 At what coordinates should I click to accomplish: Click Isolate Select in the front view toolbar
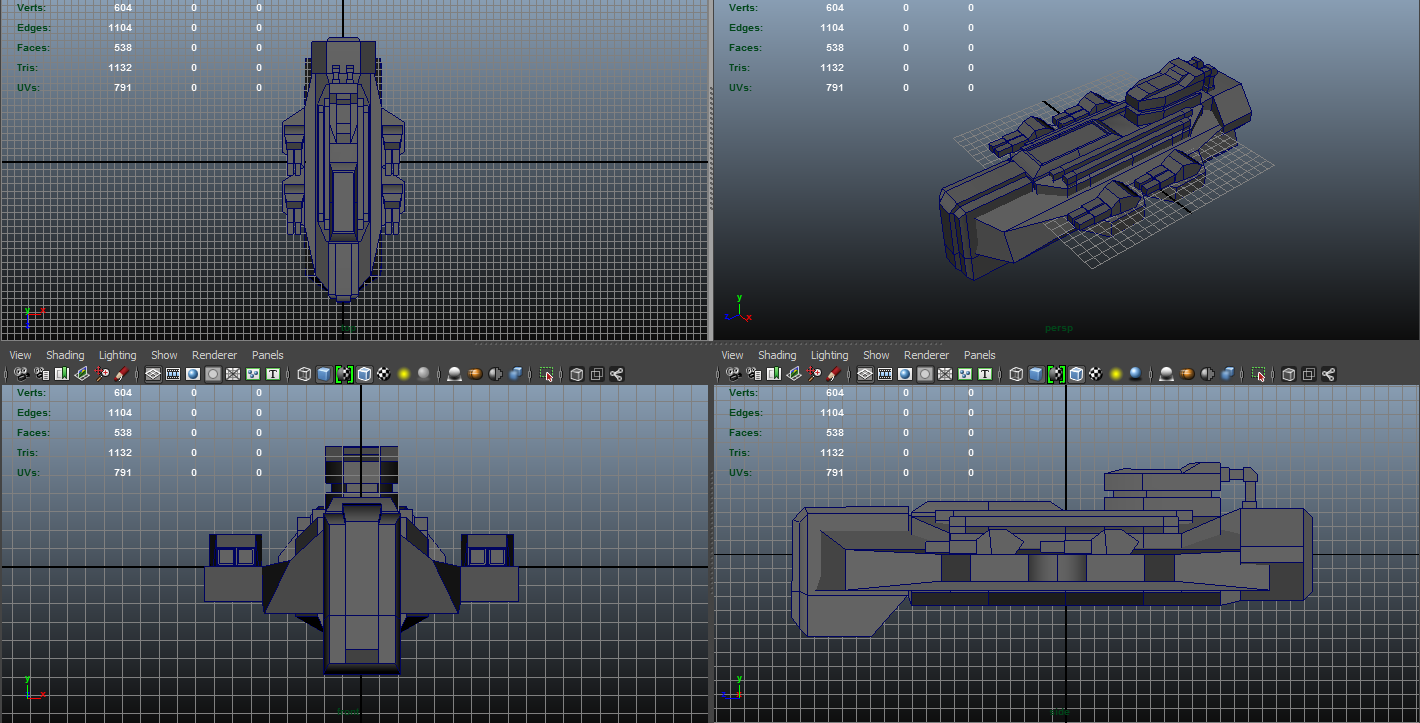[x=547, y=374]
